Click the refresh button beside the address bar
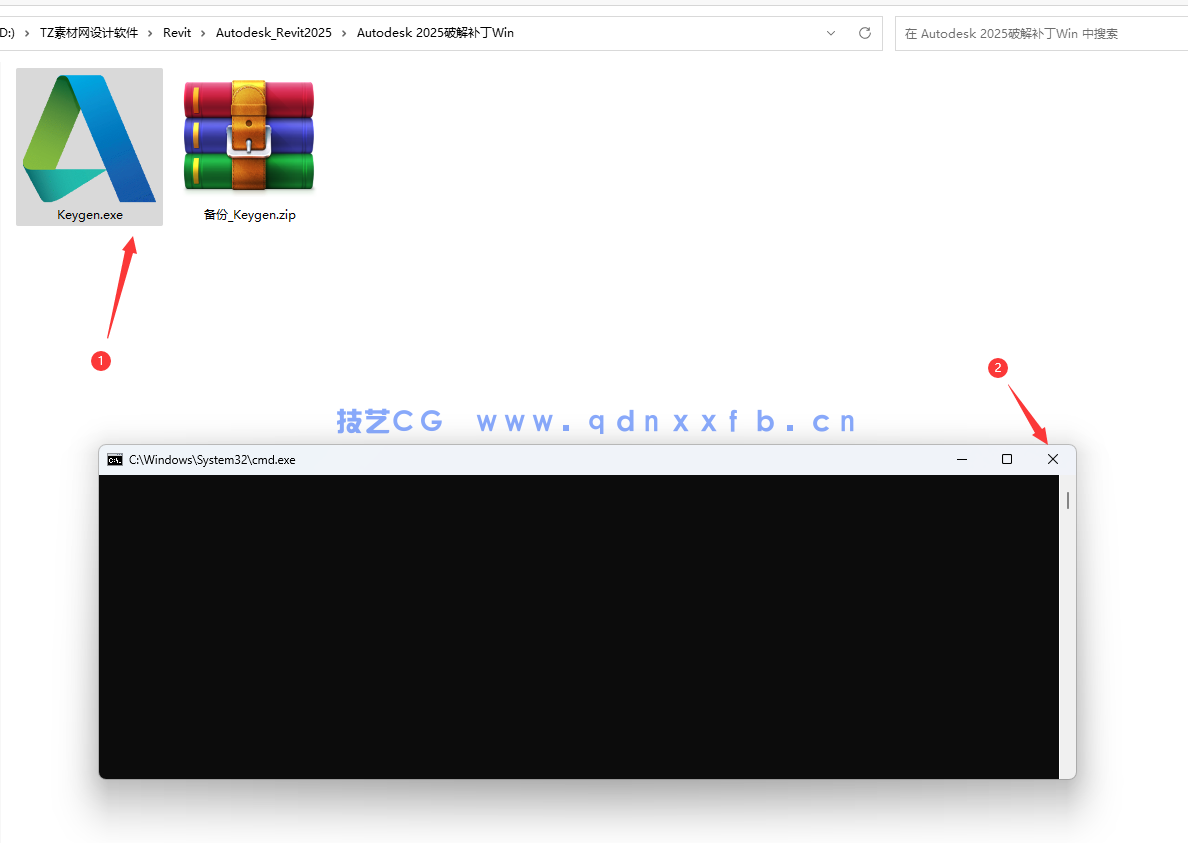This screenshot has width=1188, height=843. (865, 33)
